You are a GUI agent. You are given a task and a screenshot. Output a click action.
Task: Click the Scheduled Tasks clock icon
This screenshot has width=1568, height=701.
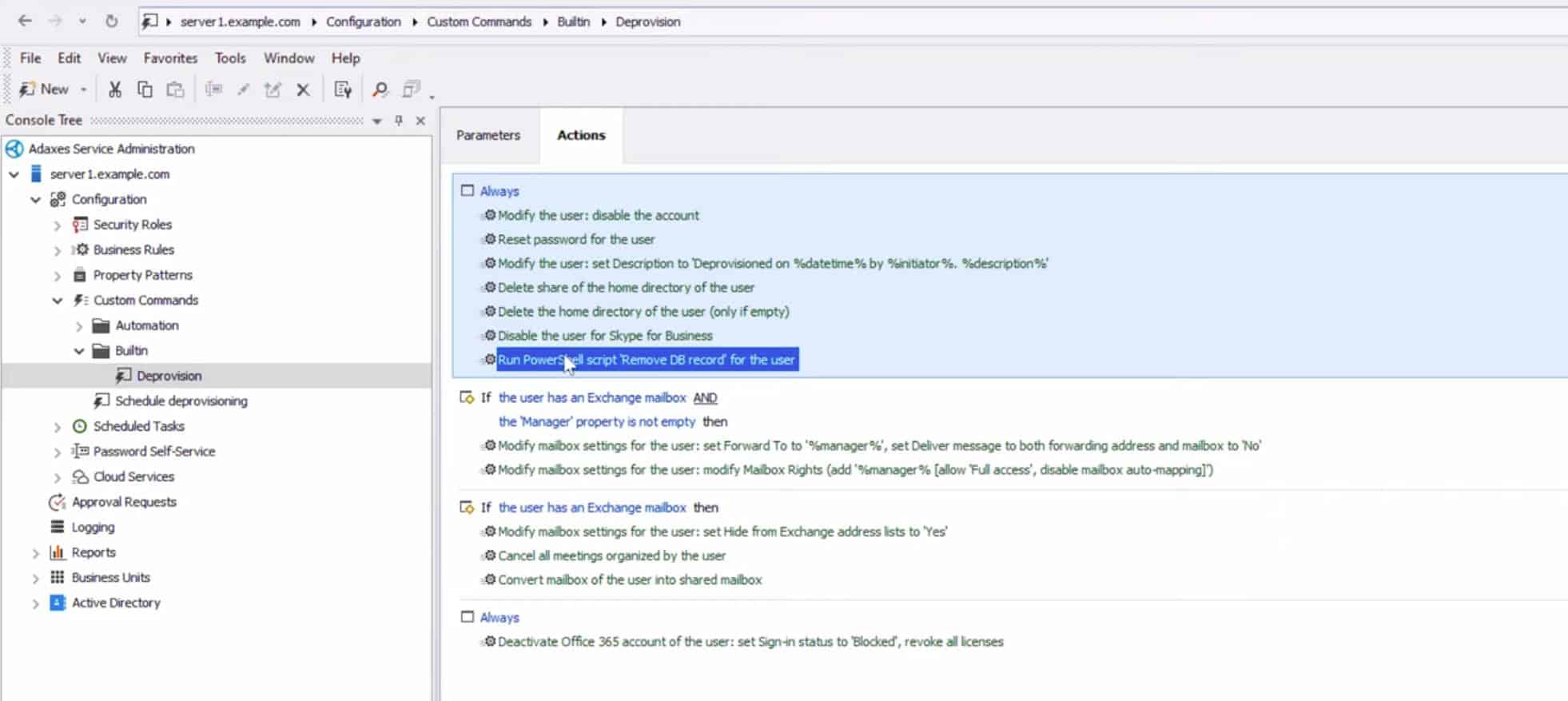tap(79, 426)
